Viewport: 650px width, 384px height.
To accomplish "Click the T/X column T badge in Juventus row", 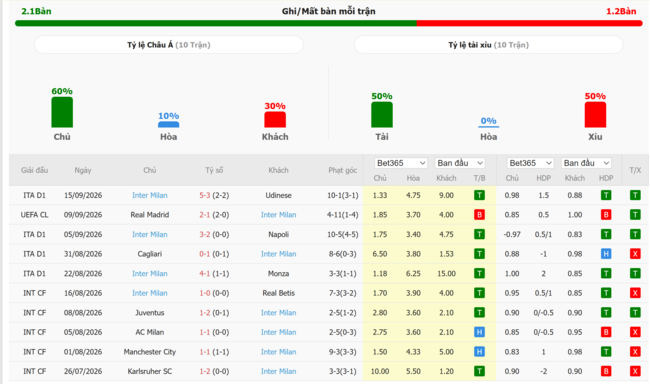I will pyautogui.click(x=635, y=313).
